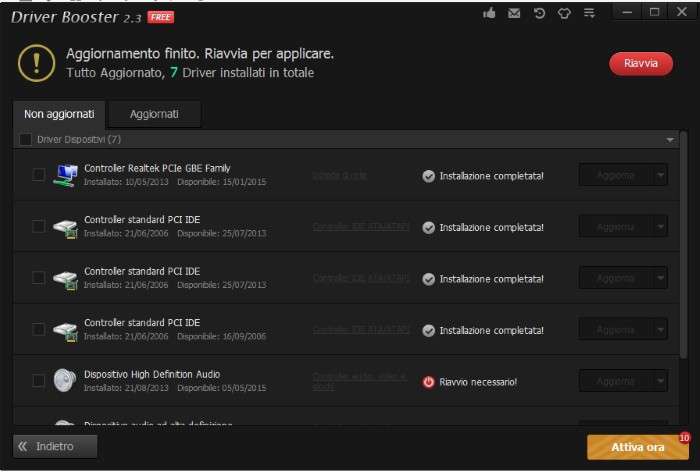Tick the Dispositivo High Definition Audio checkbox
The width and height of the screenshot is (700, 473).
39,381
